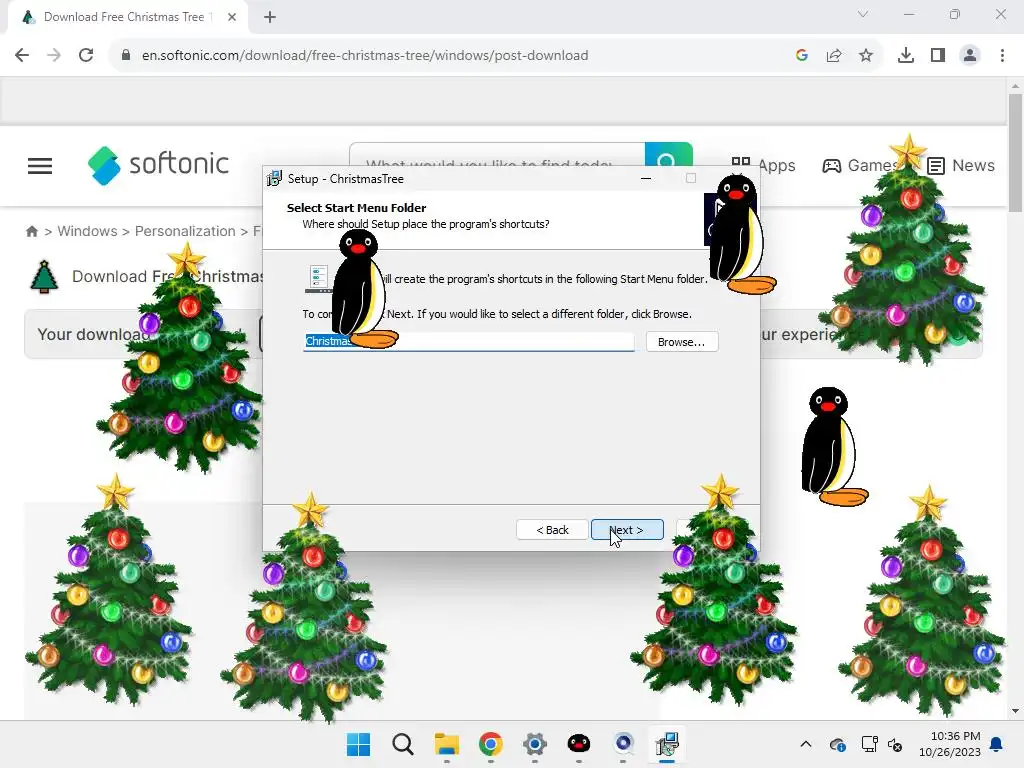
Task: Click the Softonic search button
Action: click(x=668, y=157)
